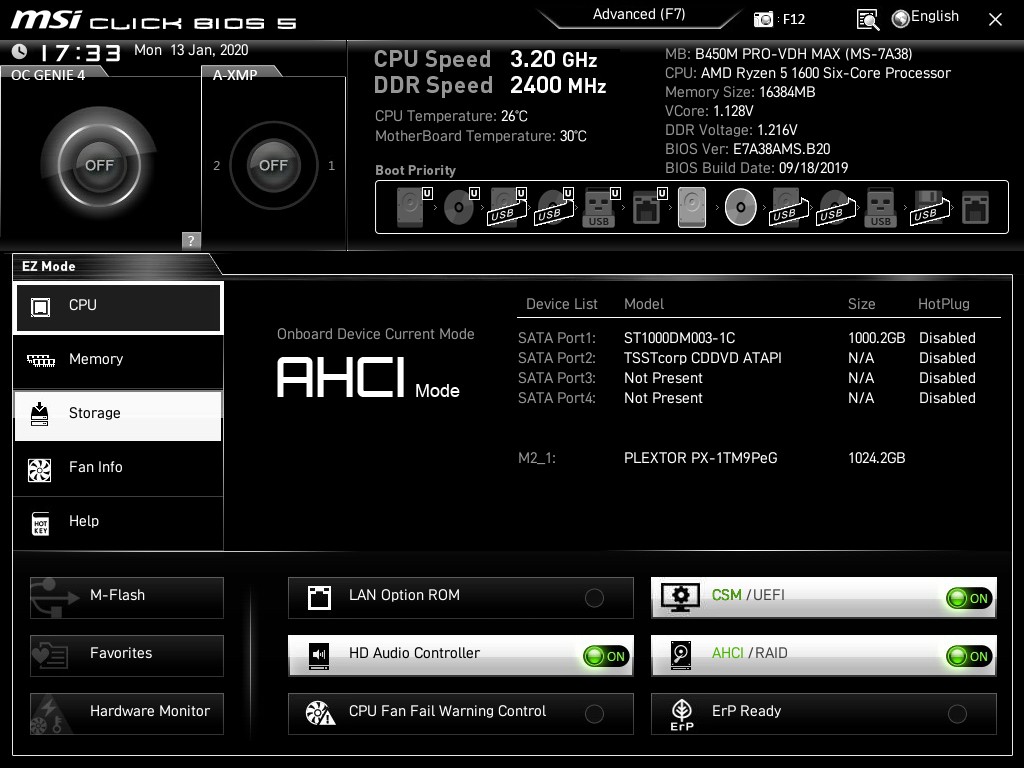Viewport: 1024px width, 768px height.
Task: Open the A-XMP tab
Action: [x=235, y=75]
